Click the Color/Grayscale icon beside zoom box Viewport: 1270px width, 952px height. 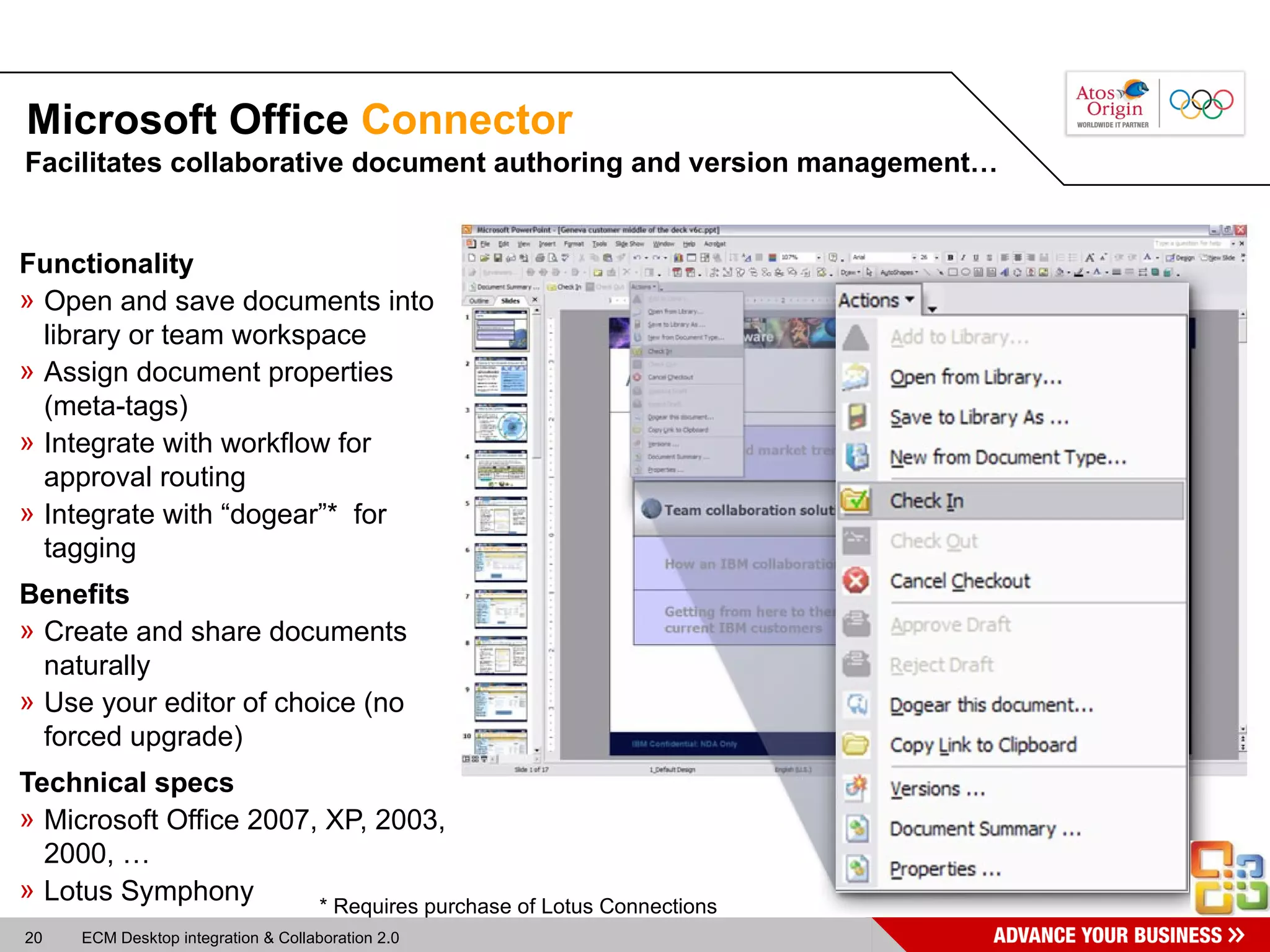click(773, 257)
